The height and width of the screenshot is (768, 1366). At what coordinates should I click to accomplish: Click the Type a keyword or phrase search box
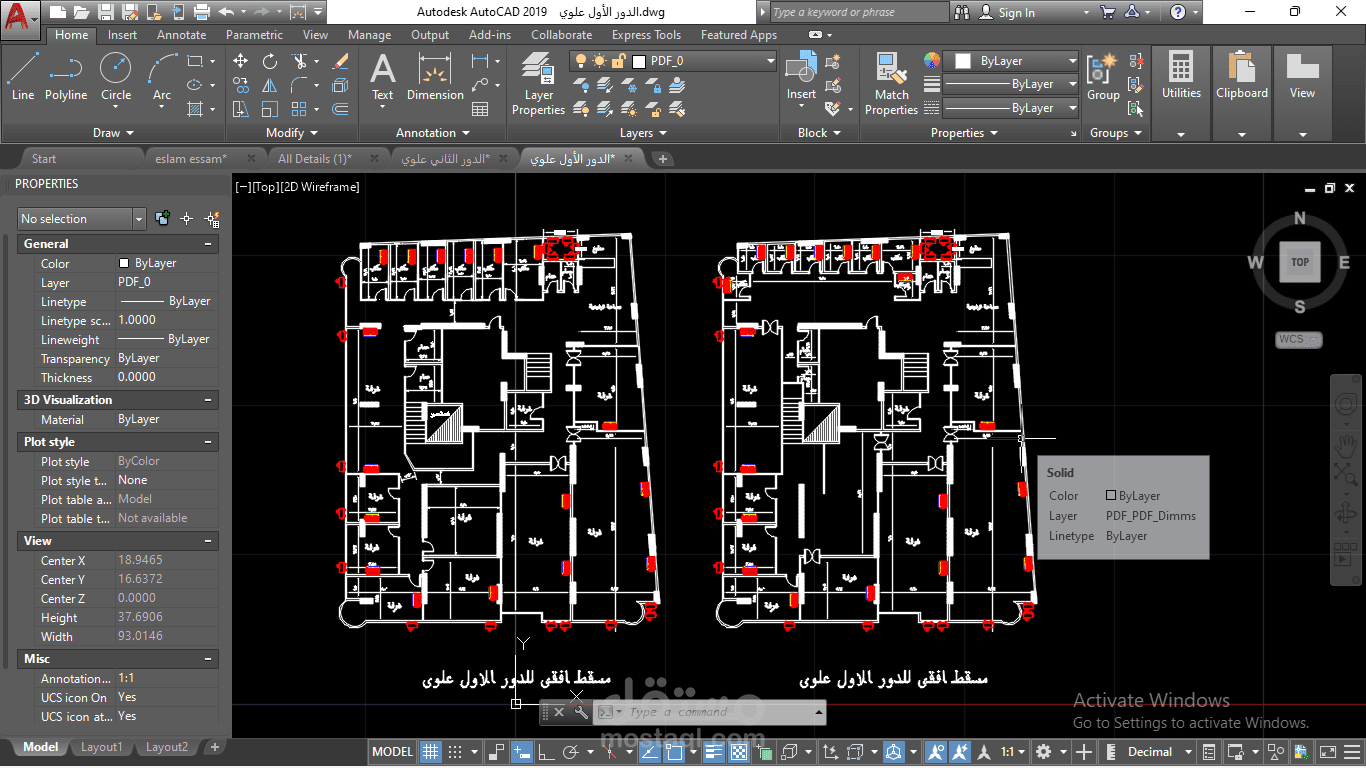click(858, 12)
